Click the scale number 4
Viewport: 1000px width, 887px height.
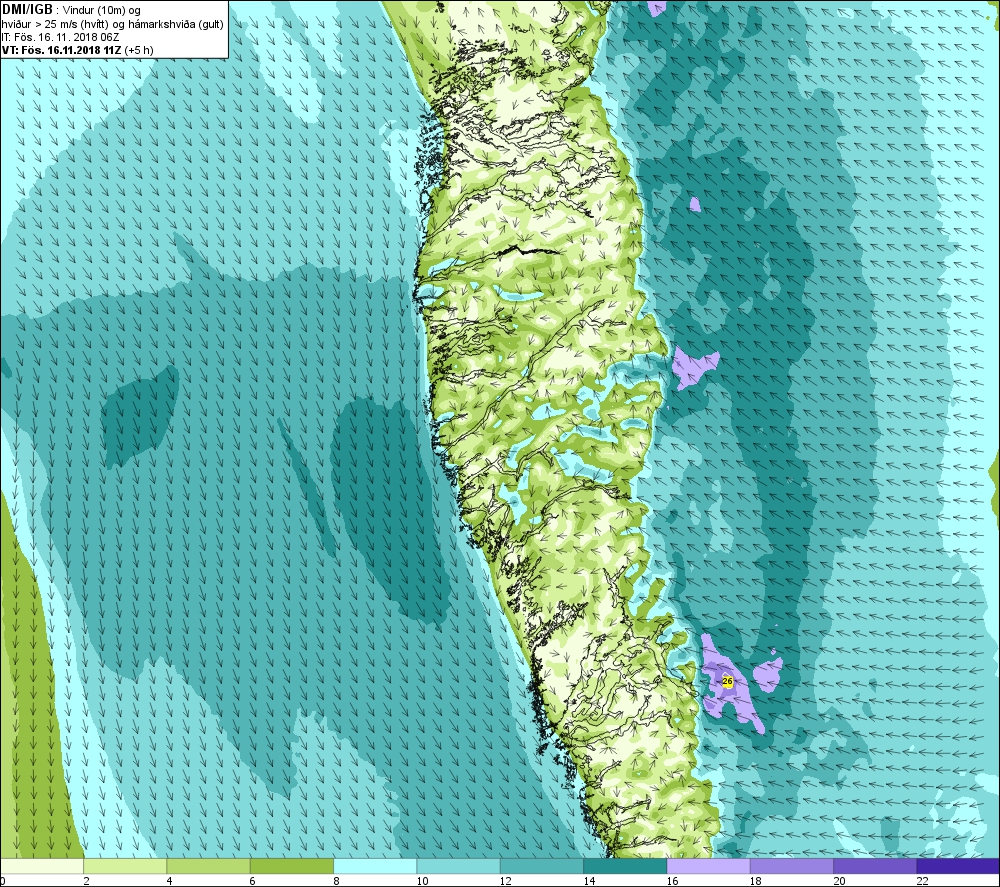pos(170,881)
